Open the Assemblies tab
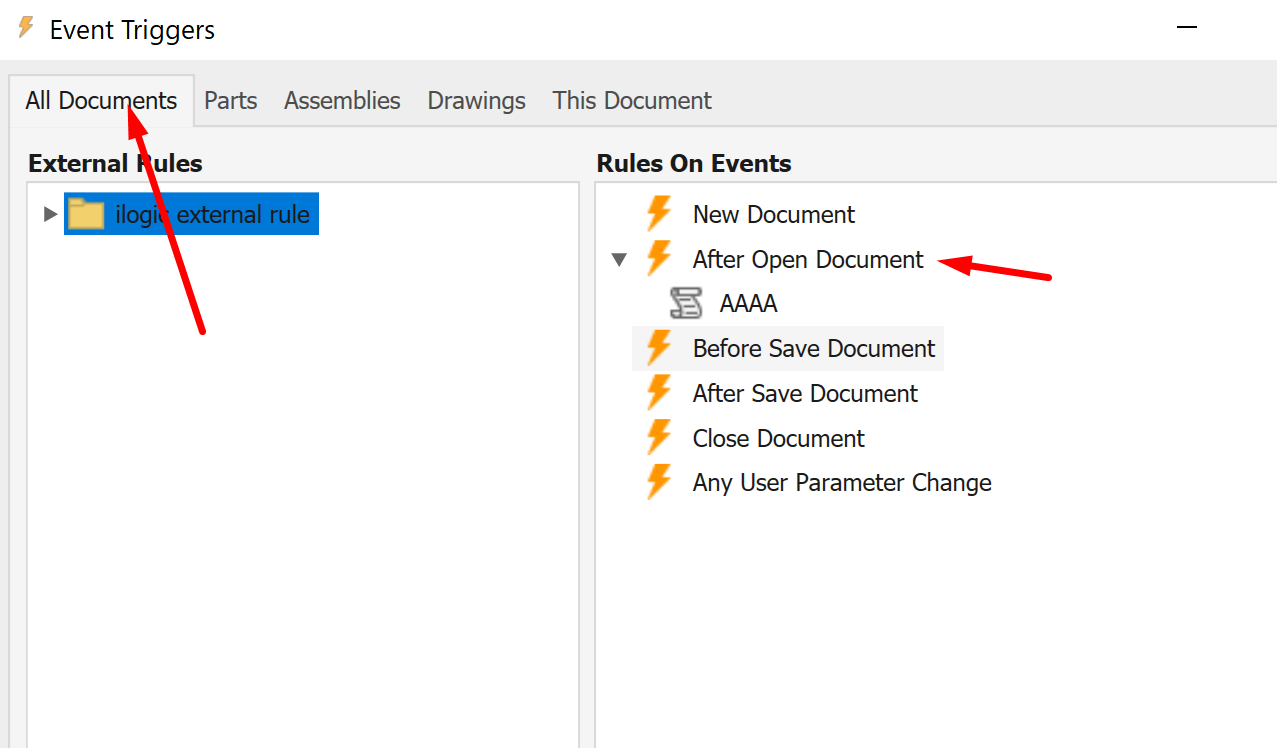Image resolution: width=1277 pixels, height=748 pixels. 342,101
